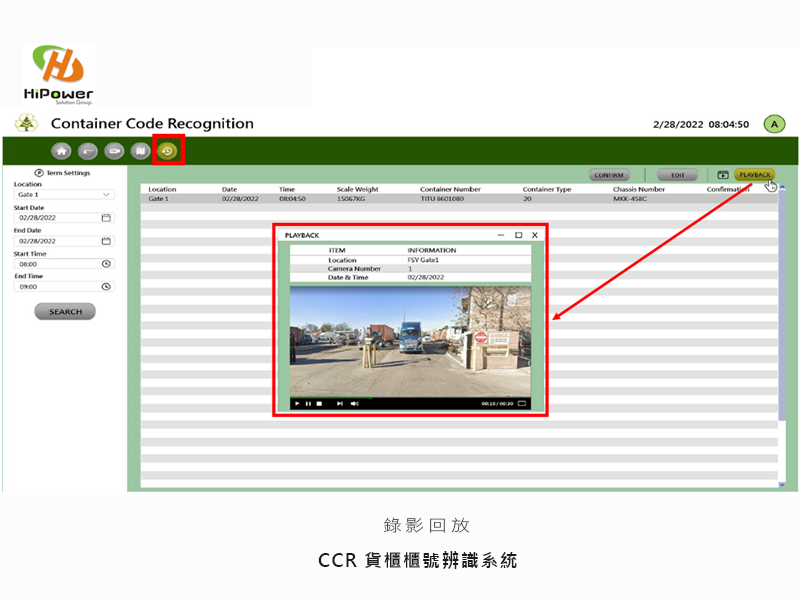Image resolution: width=800 pixels, height=600 pixels.
Task: Click the Start Time clock icon
Action: (x=106, y=264)
